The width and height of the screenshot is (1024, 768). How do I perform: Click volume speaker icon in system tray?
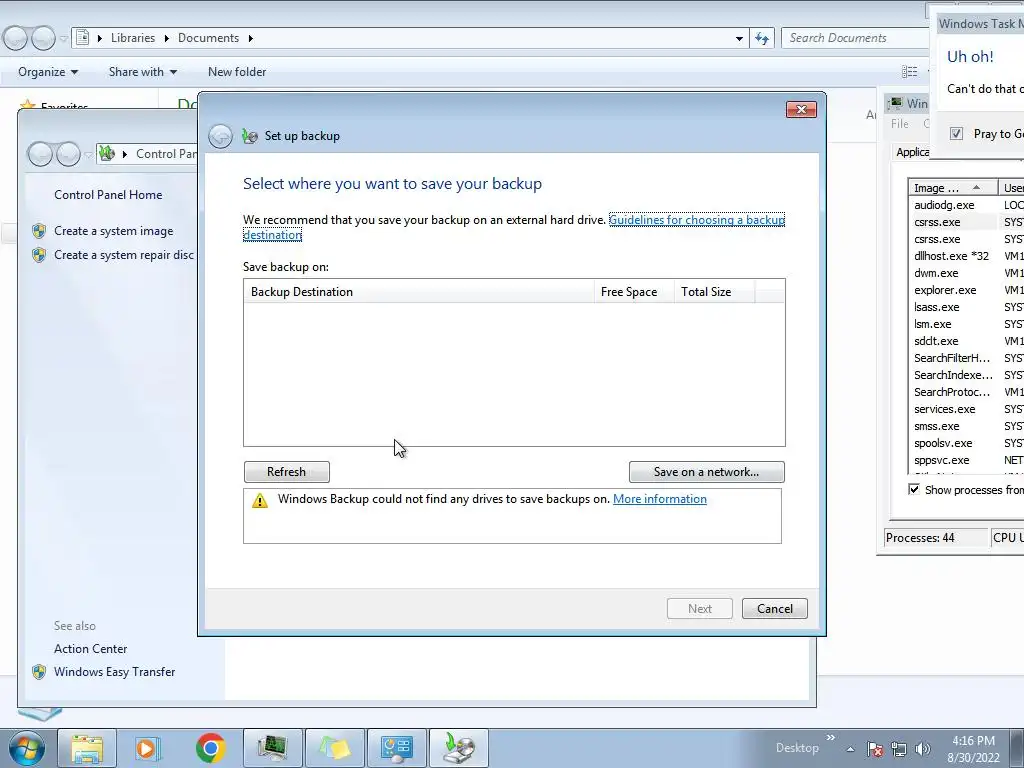point(923,749)
